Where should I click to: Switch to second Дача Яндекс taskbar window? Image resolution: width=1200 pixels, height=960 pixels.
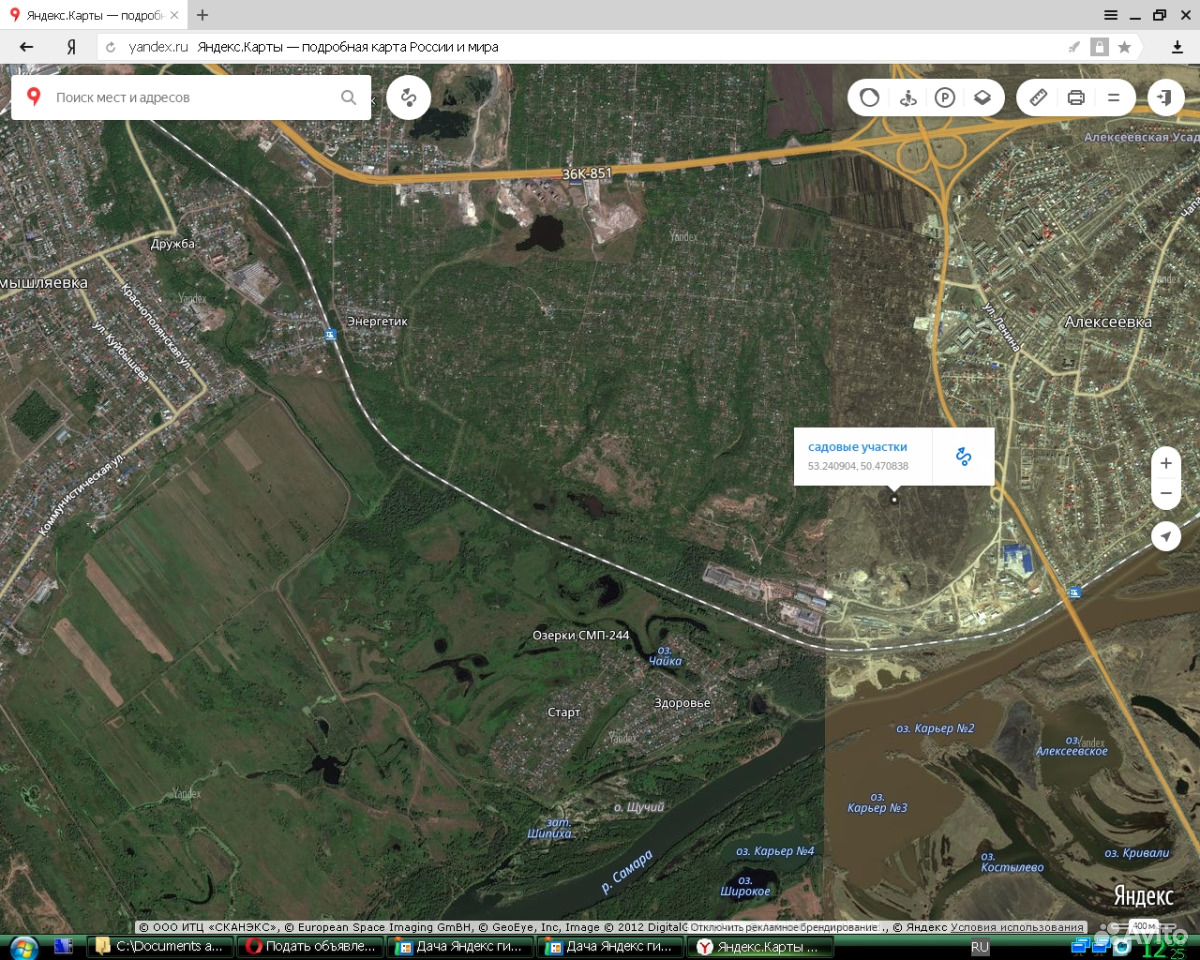611,946
